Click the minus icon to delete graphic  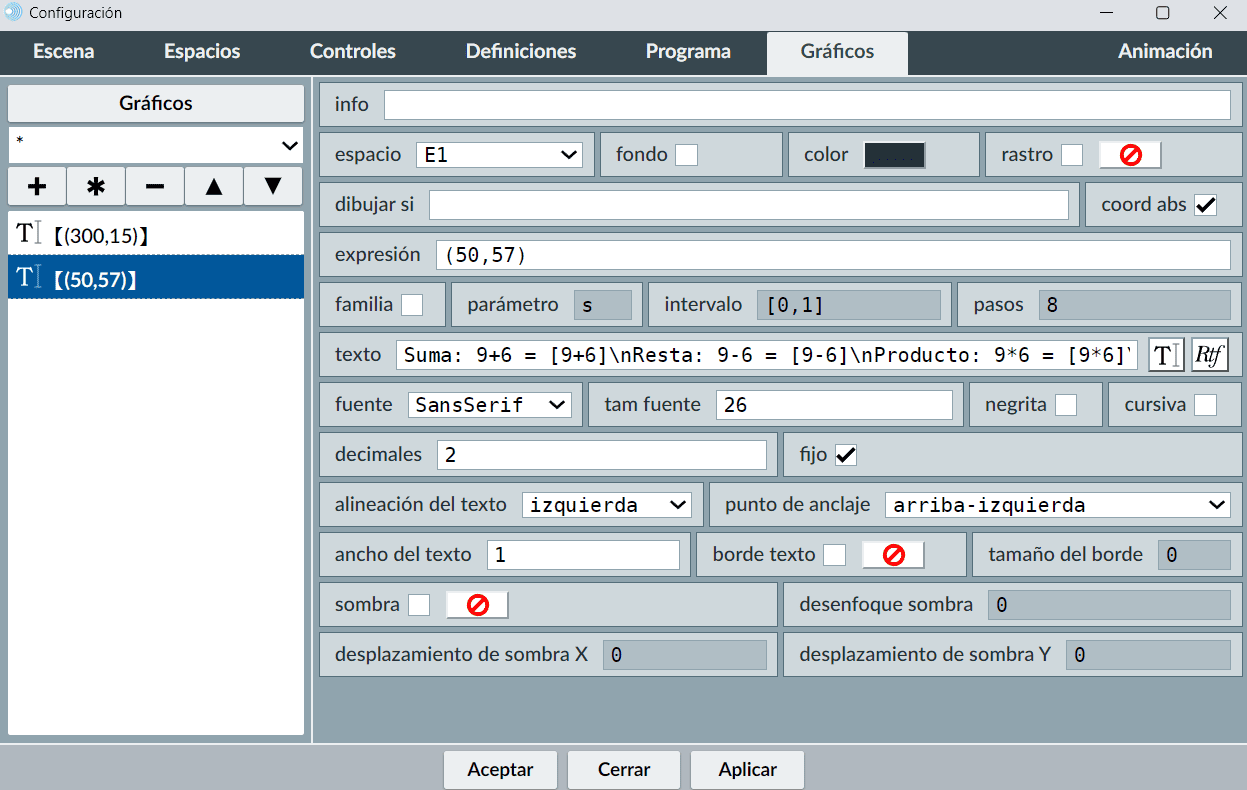155,186
